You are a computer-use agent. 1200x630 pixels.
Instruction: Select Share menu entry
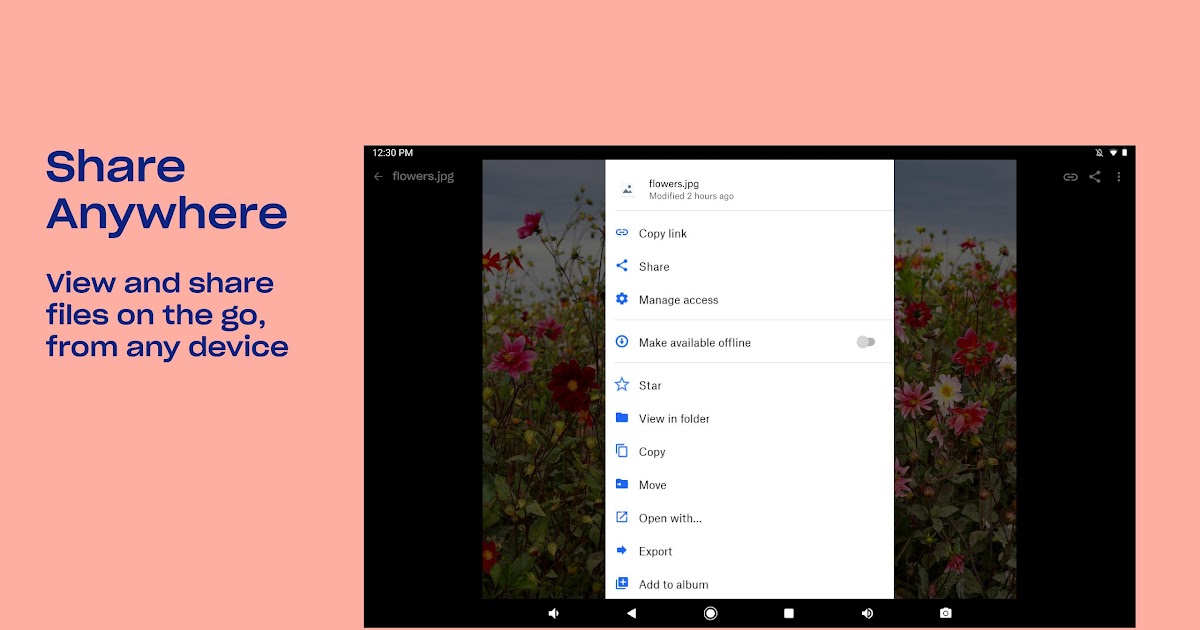click(x=750, y=266)
